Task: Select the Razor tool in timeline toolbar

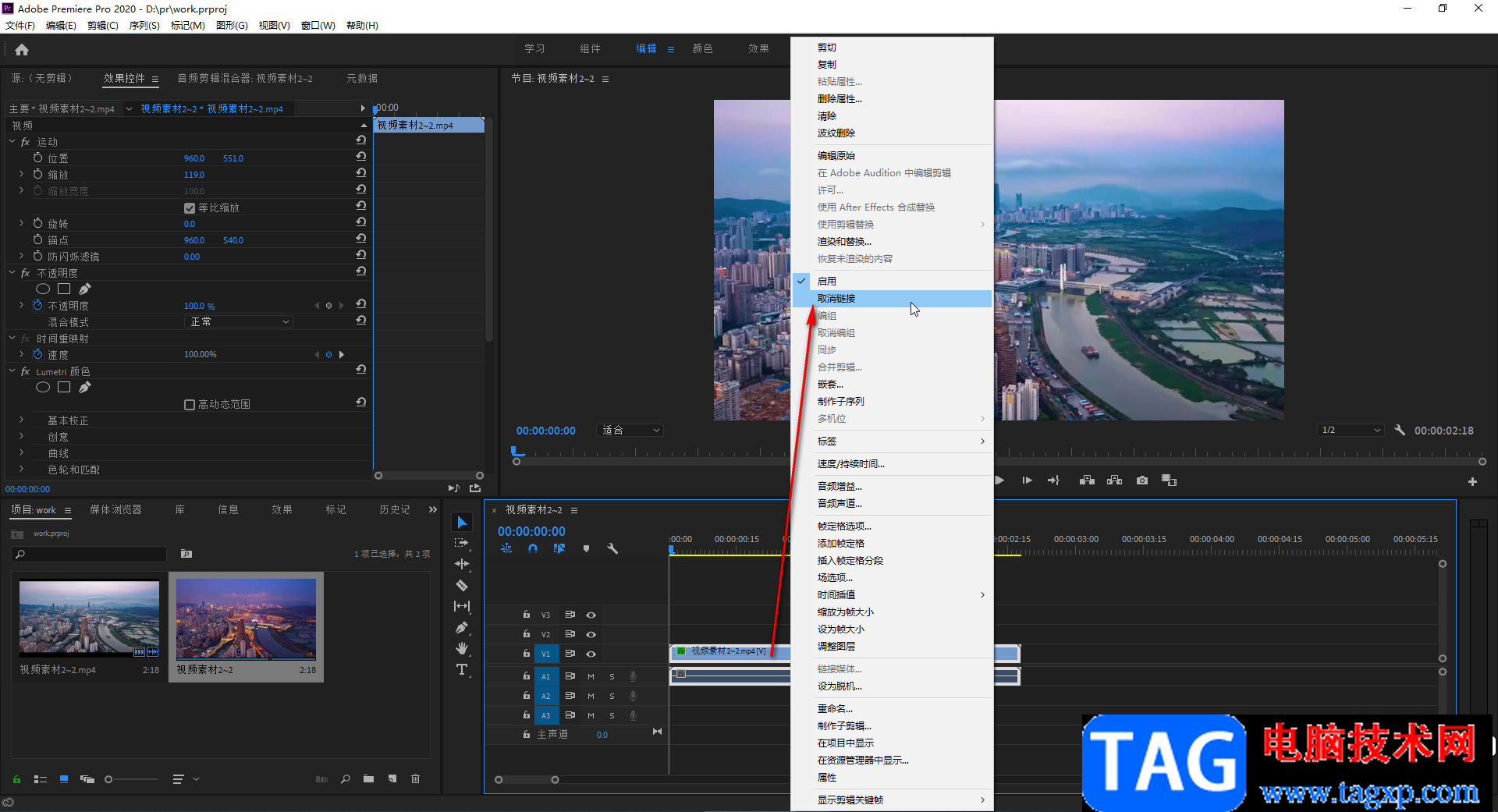Action: 462,585
